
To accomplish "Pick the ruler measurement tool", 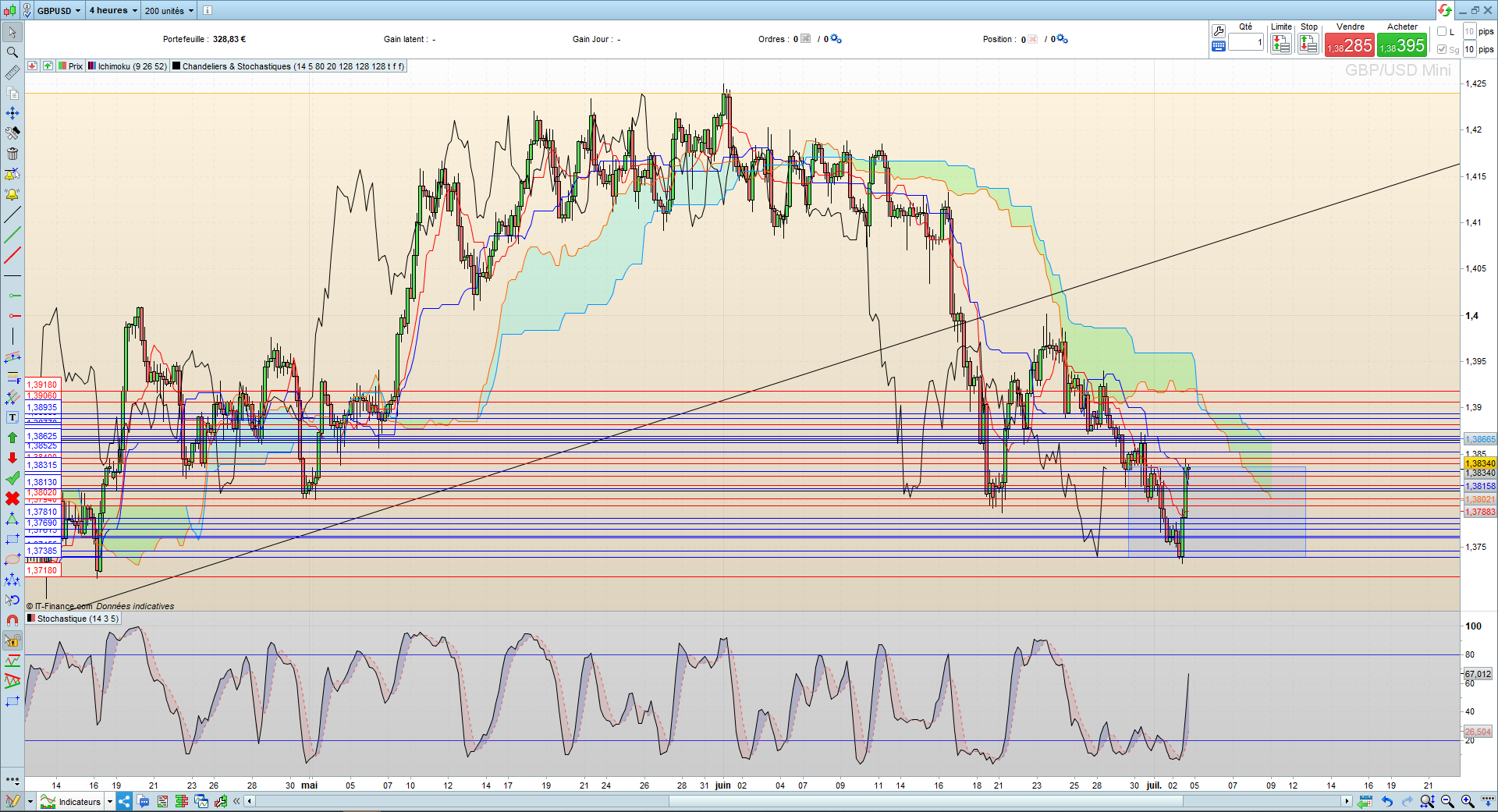I will (x=12, y=73).
